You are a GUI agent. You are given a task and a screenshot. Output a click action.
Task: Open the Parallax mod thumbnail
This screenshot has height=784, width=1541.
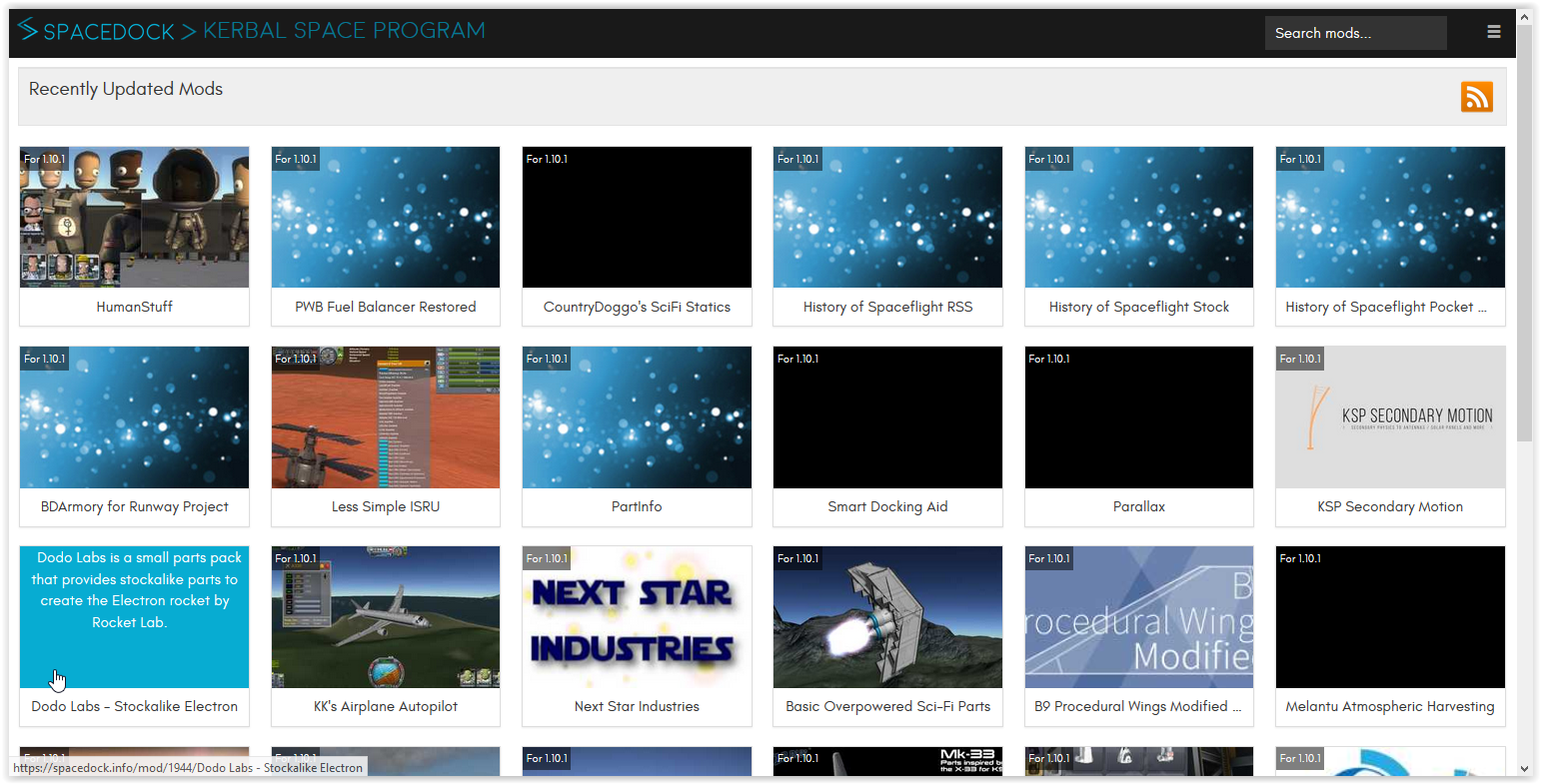1139,416
